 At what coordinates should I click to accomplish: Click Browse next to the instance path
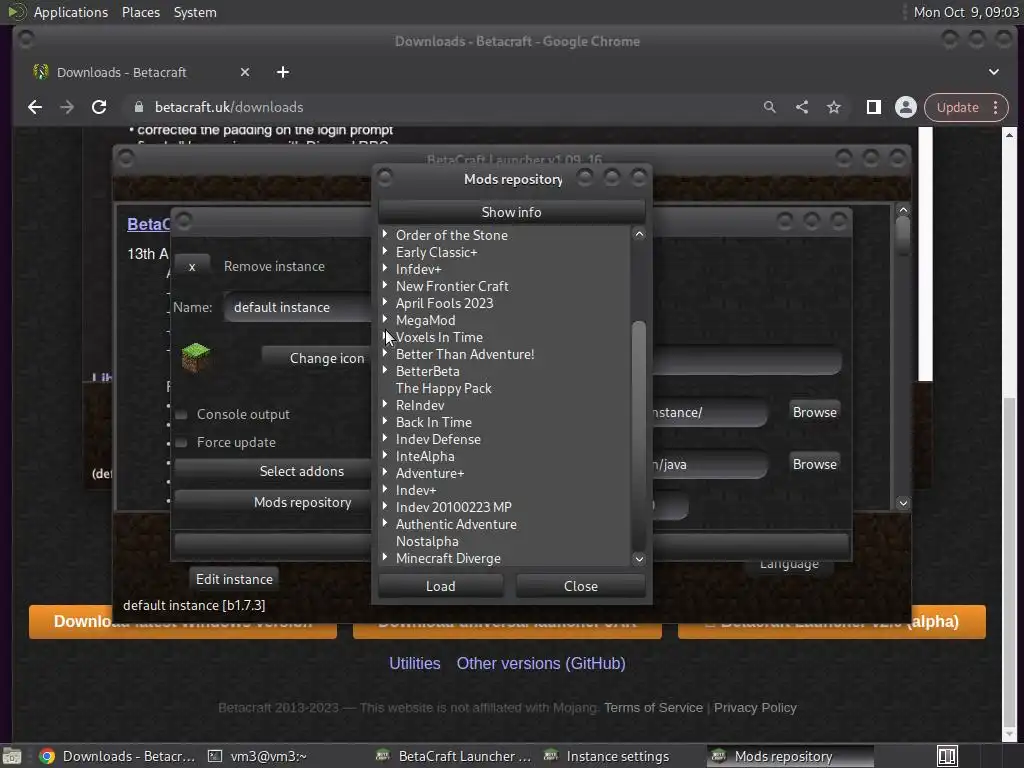[814, 413]
